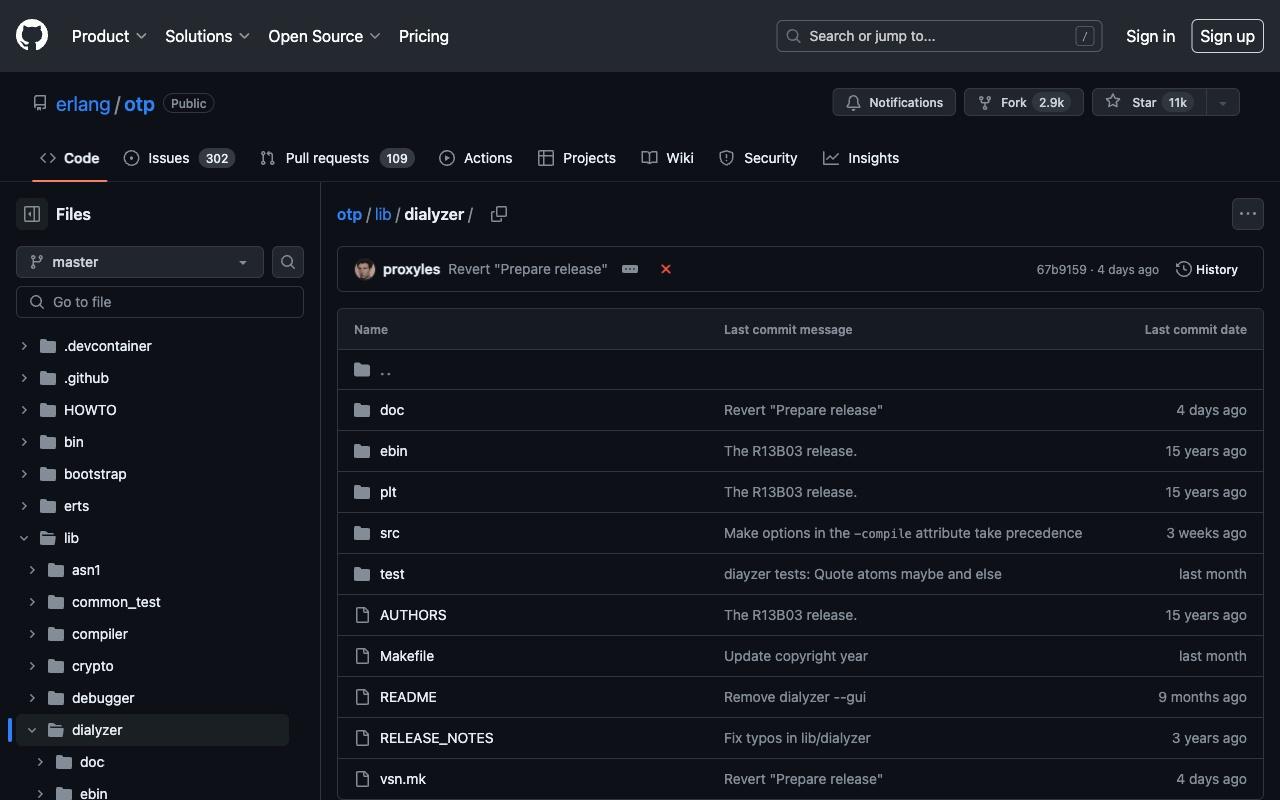The height and width of the screenshot is (800, 1280).
Task: Focus the Go to file field
Action: coord(160,302)
